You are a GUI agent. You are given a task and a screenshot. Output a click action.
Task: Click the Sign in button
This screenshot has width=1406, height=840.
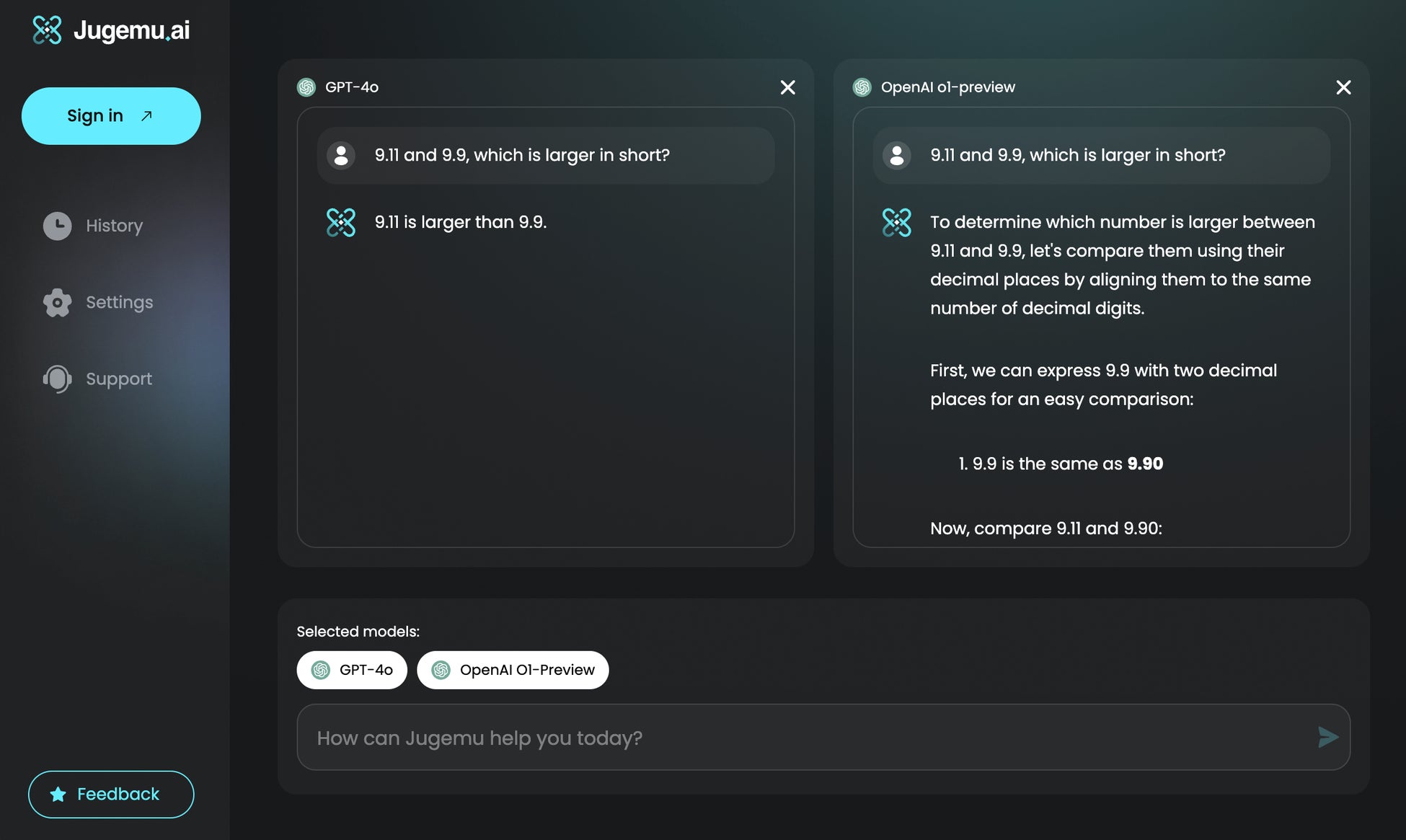pos(111,116)
